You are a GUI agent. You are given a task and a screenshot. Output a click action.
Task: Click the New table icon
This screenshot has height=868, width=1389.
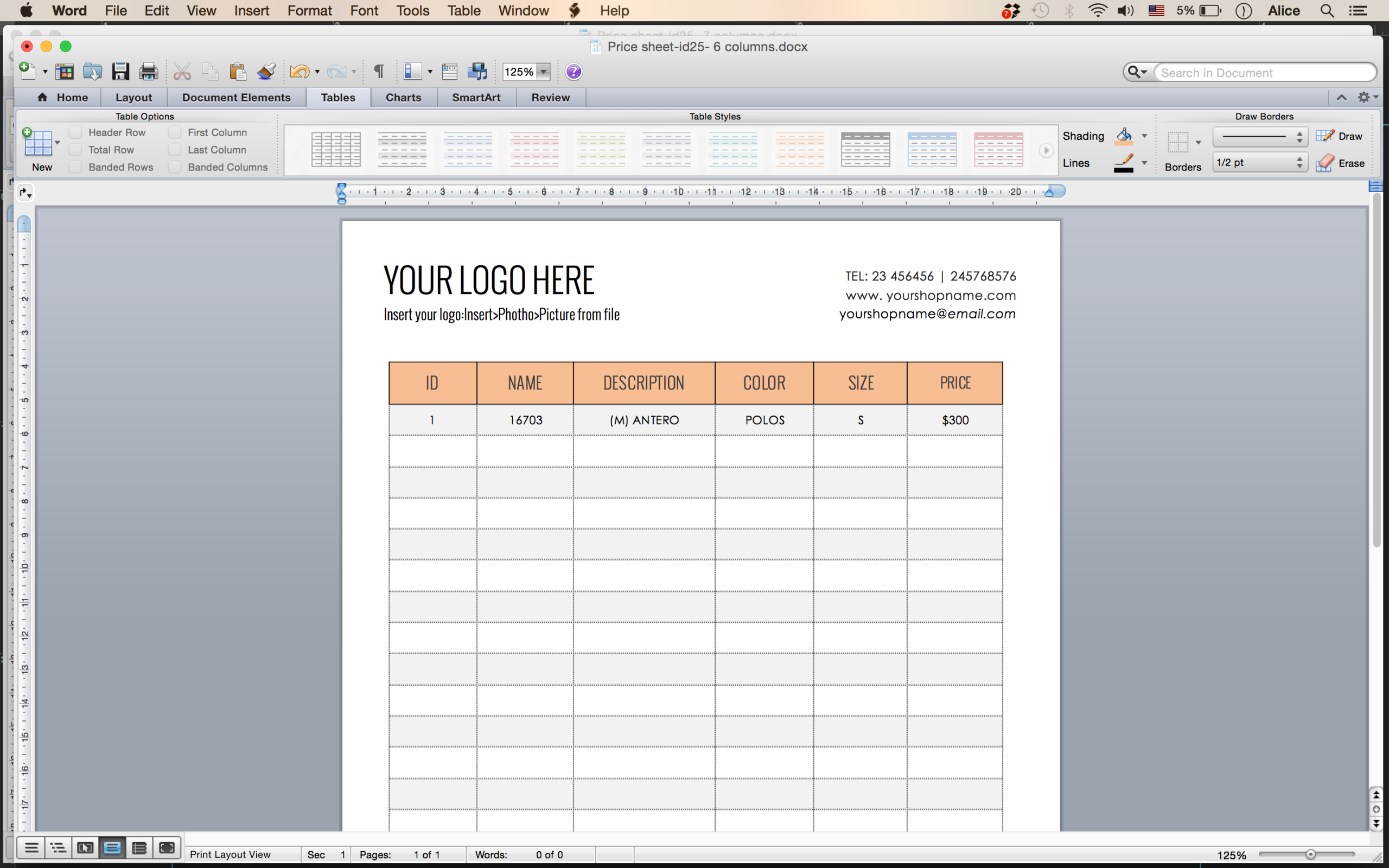coord(37,142)
